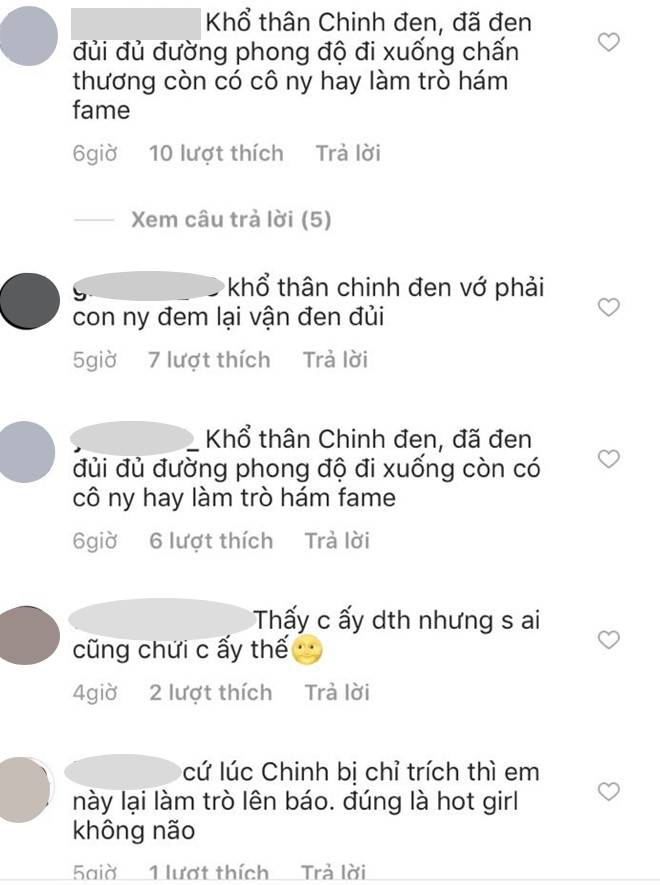Screen dimensions: 660x885
Task: View the '10 lượt thích' likes list
Action: tap(216, 154)
